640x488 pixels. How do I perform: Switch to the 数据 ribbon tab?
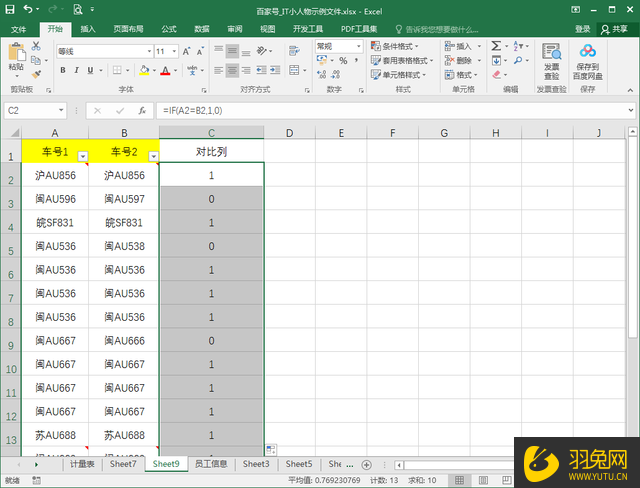point(202,29)
